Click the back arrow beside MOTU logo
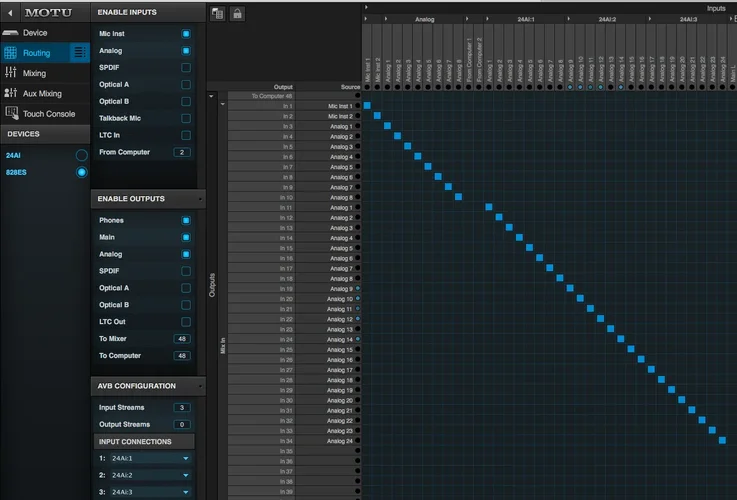This screenshot has width=737, height=500. tap(11, 12)
